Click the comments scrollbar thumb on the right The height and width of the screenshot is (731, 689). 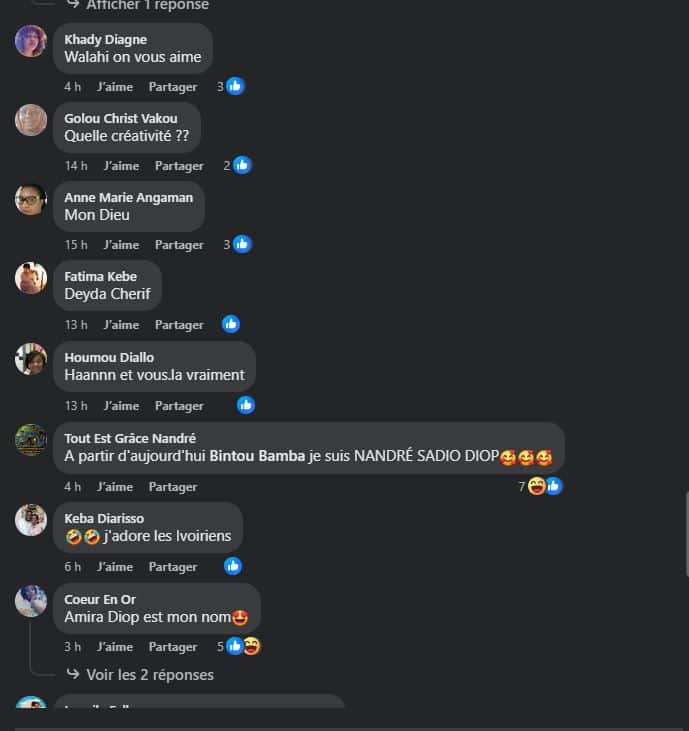pos(687,535)
